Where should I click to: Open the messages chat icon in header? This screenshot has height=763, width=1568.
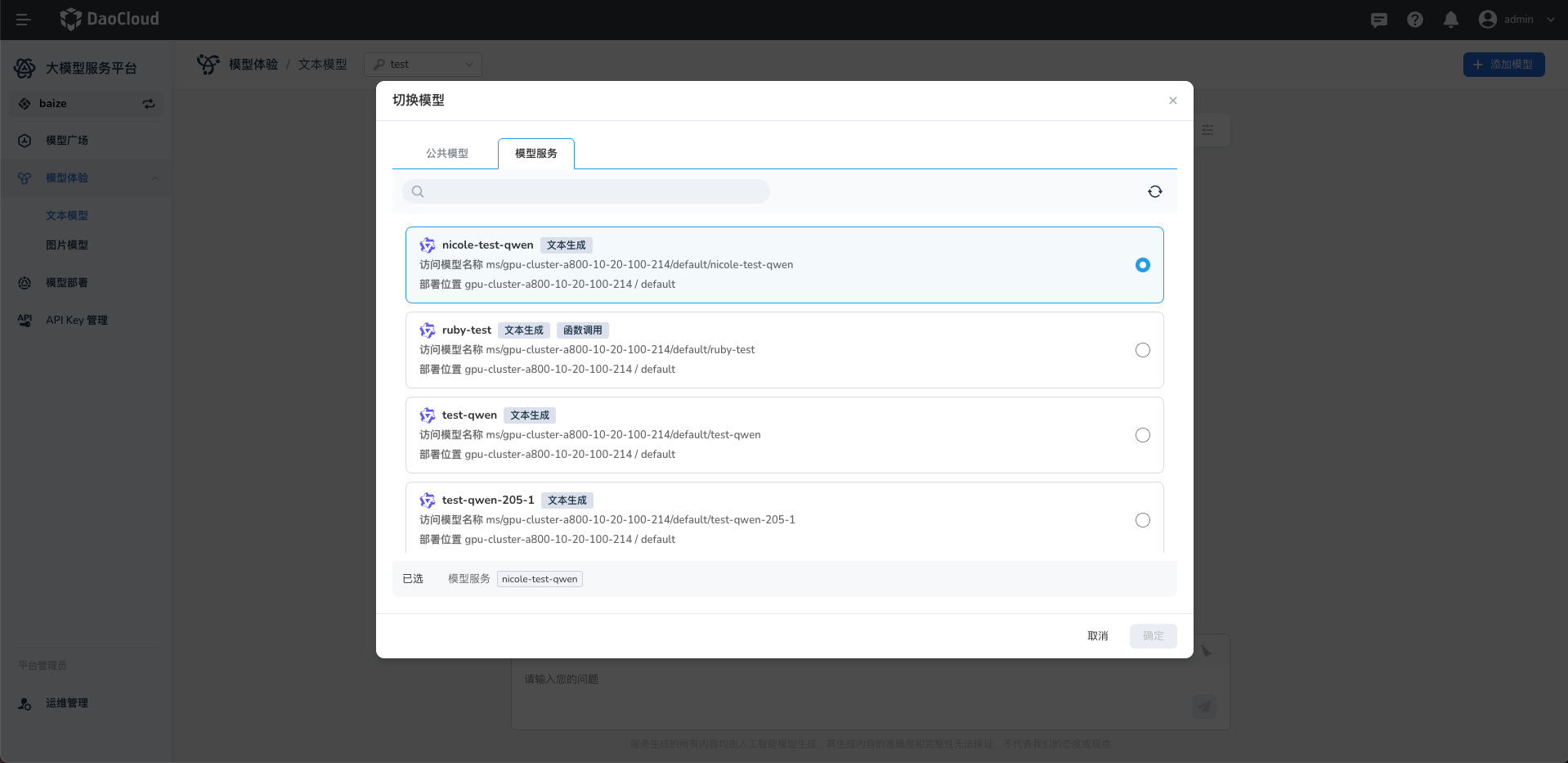[x=1378, y=20]
